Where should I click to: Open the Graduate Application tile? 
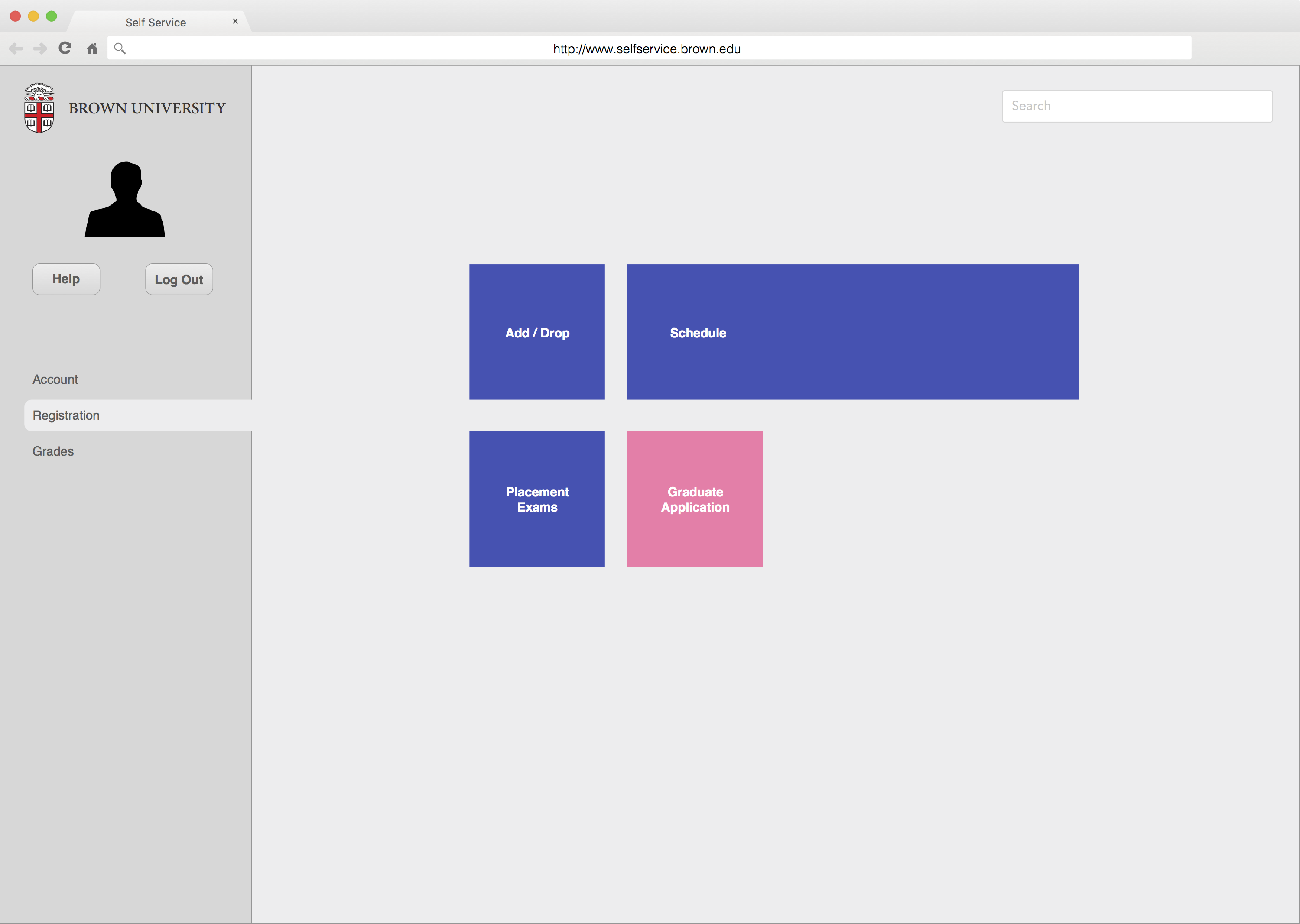[695, 499]
